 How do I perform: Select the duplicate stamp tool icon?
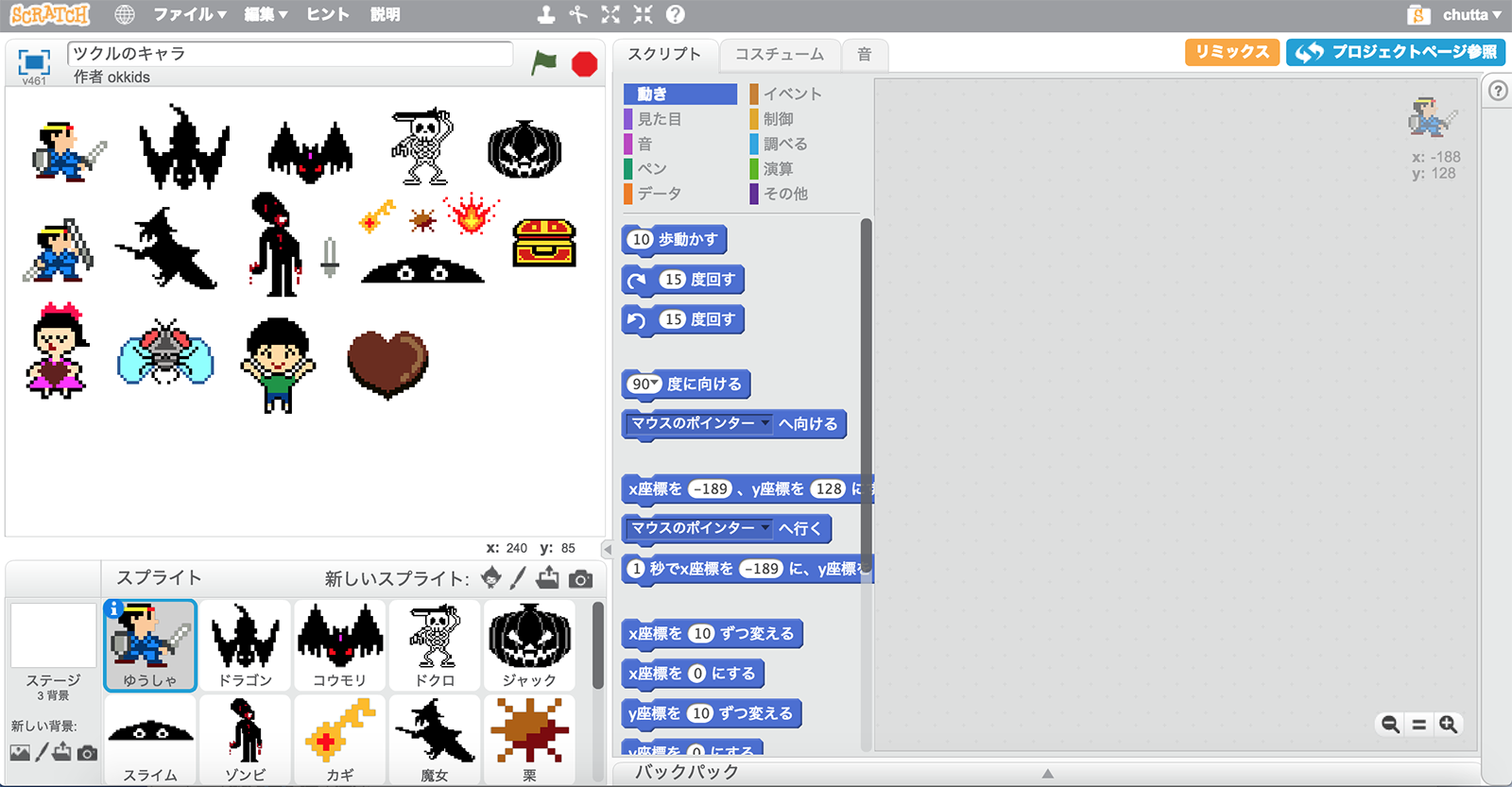tap(546, 14)
